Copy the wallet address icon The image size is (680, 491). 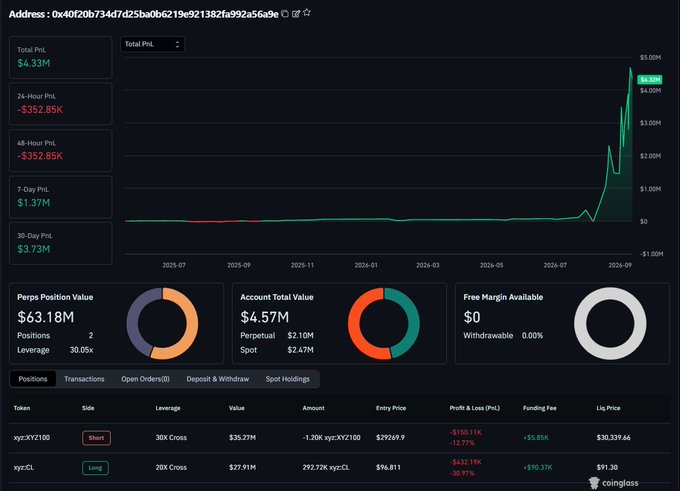tap(285, 13)
